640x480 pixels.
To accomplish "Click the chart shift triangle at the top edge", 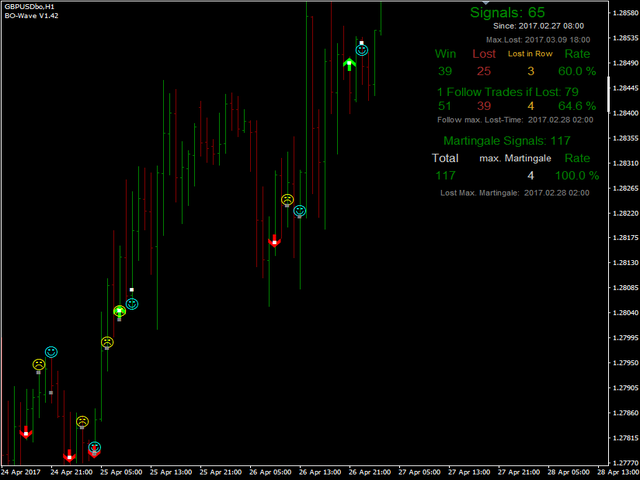I will (486, 2).
